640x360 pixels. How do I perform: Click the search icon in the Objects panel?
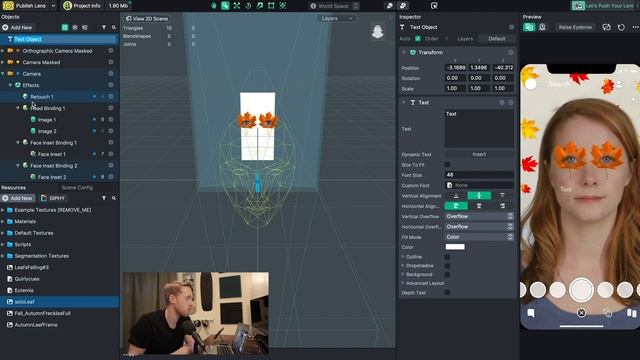pos(114,27)
